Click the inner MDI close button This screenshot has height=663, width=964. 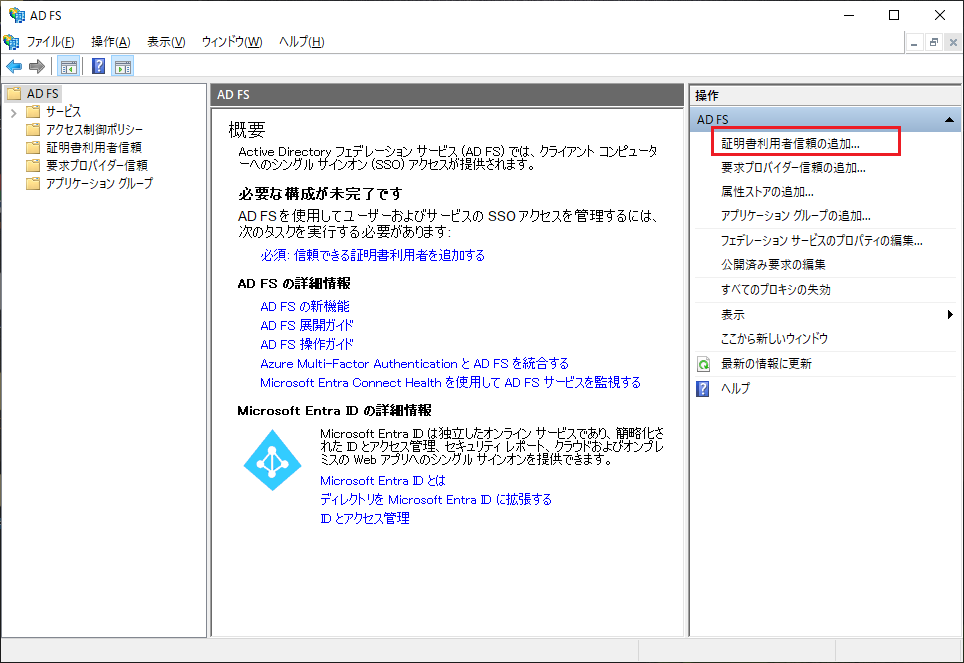click(x=953, y=42)
